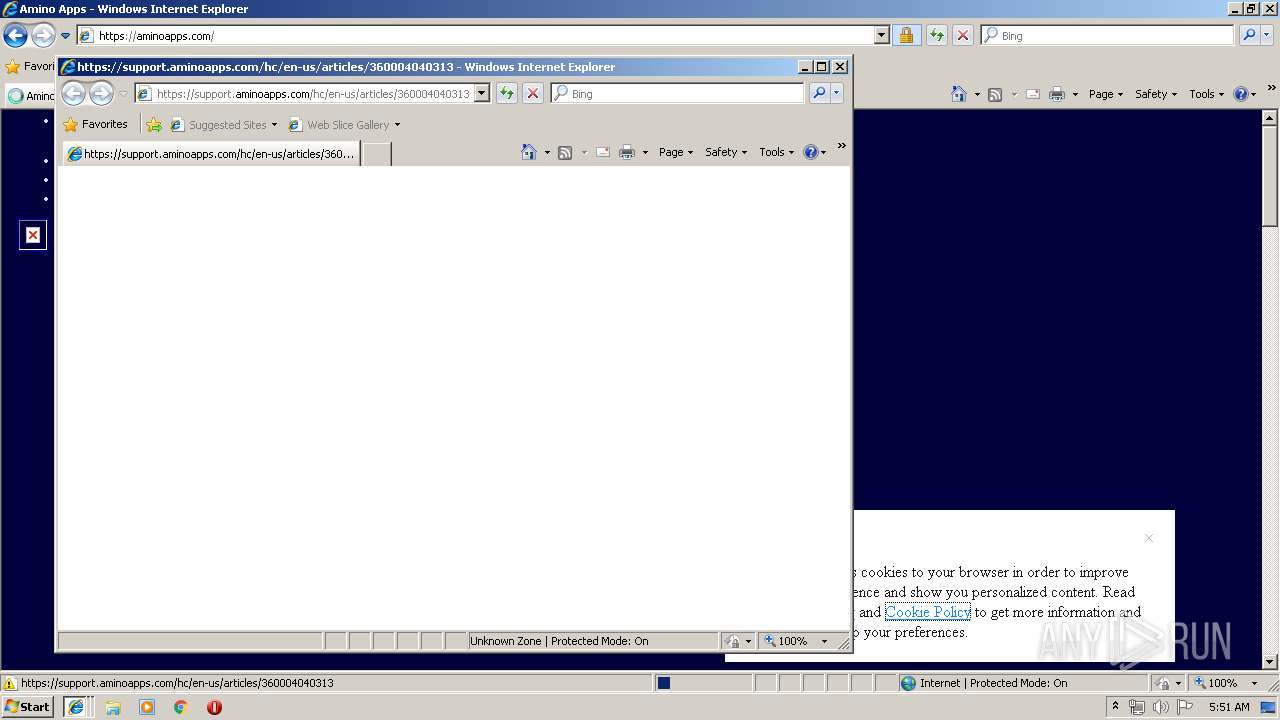1280x720 pixels.
Task: Click security lock icon in main window
Action: point(906,35)
